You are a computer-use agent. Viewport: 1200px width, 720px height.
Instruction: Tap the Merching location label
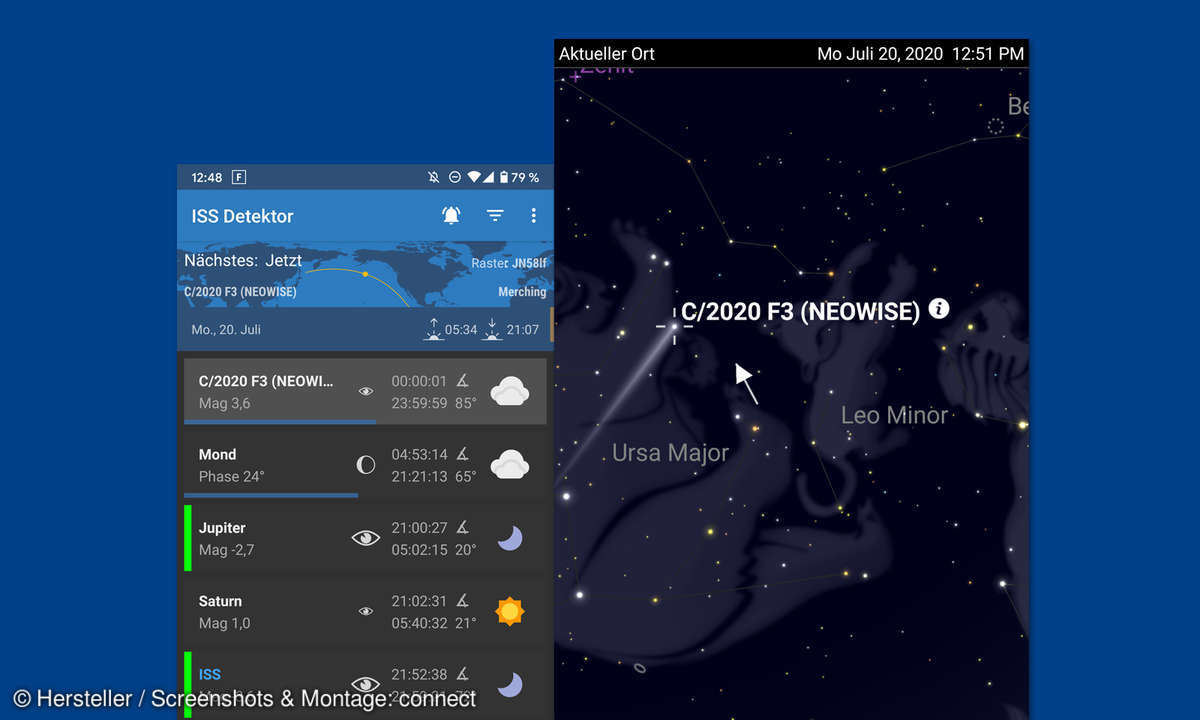(x=522, y=292)
